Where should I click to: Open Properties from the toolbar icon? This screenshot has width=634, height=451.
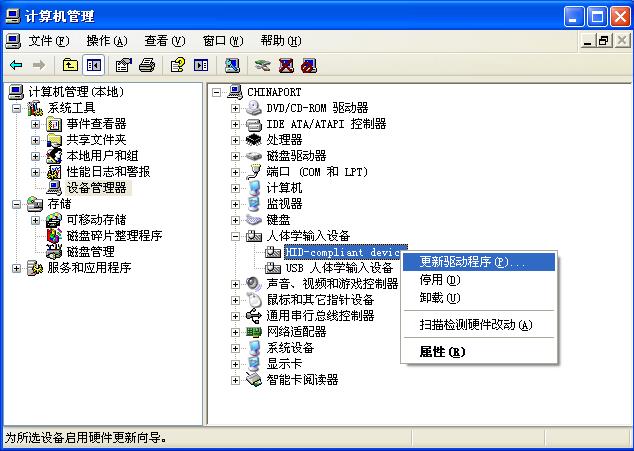(123, 65)
